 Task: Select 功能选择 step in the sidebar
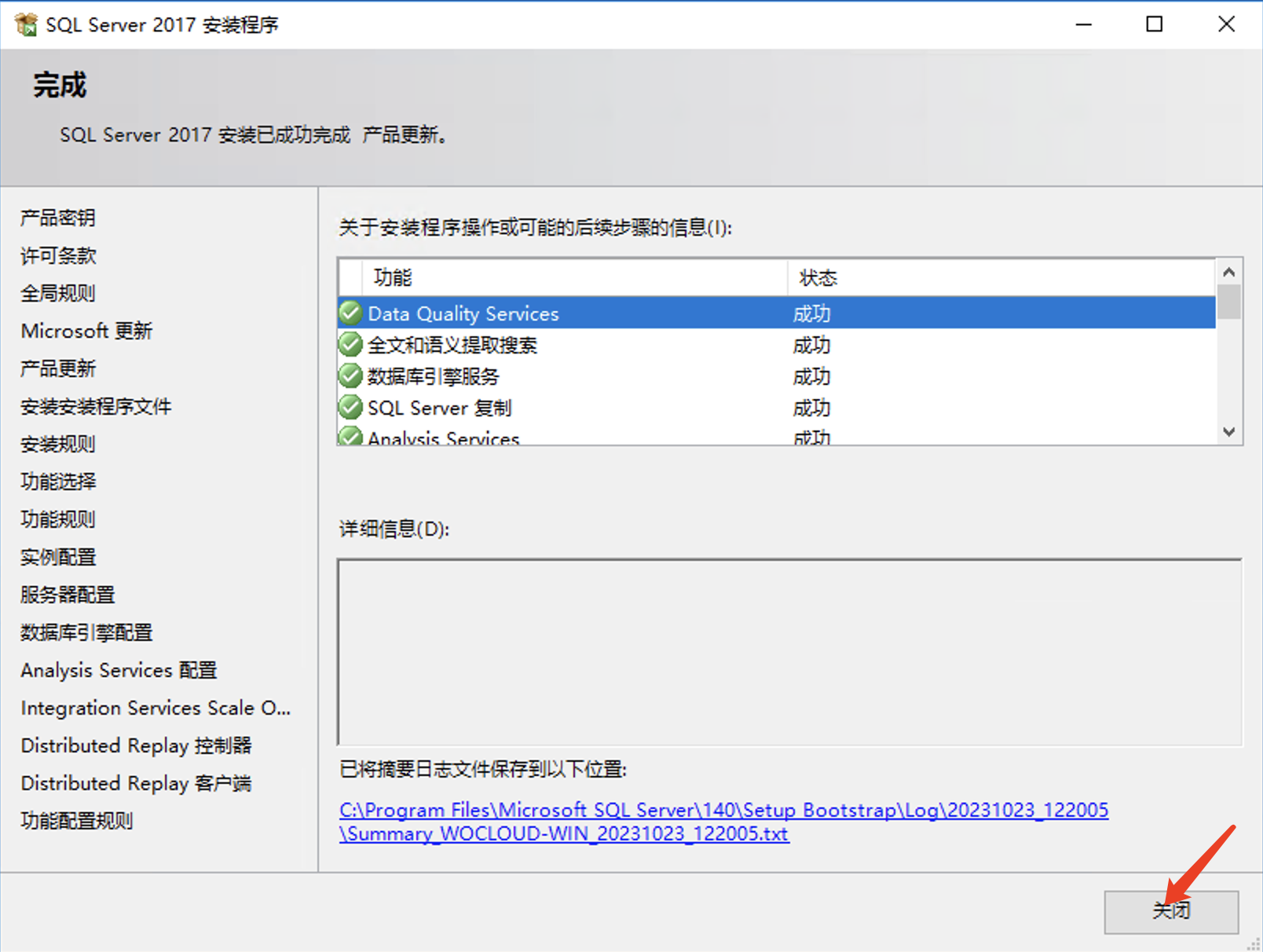[58, 481]
